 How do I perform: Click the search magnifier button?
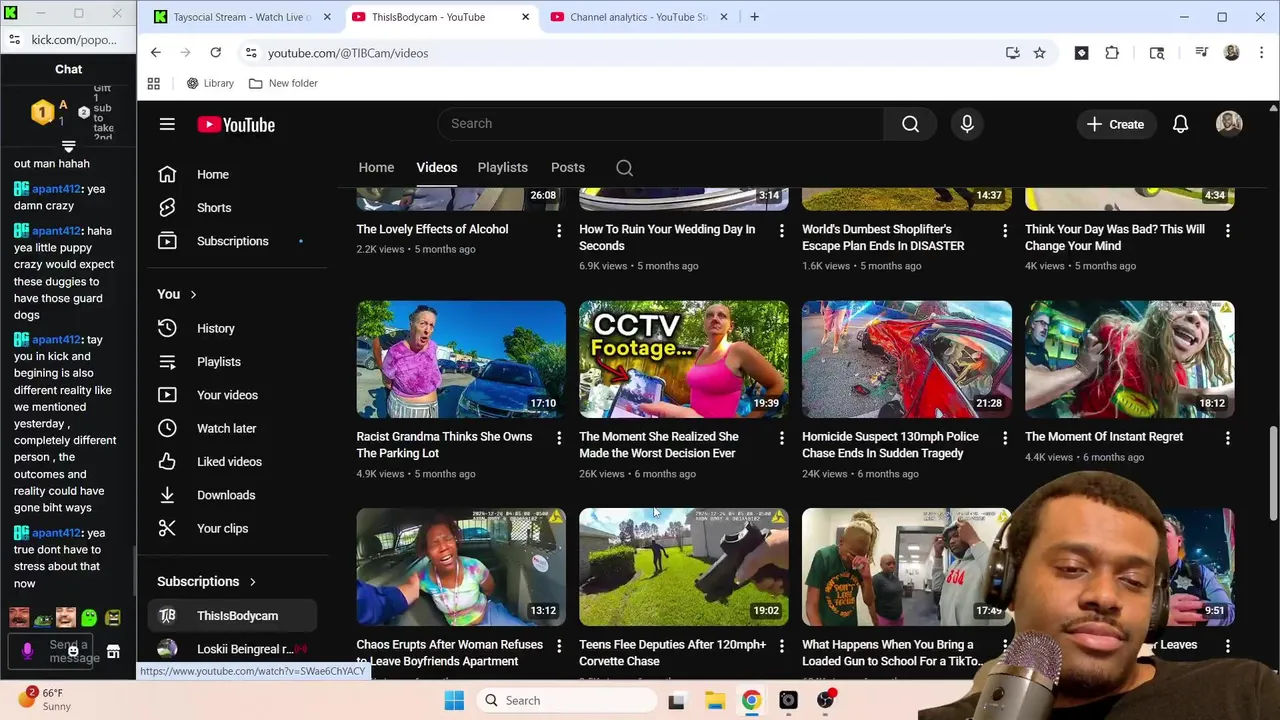[910, 124]
